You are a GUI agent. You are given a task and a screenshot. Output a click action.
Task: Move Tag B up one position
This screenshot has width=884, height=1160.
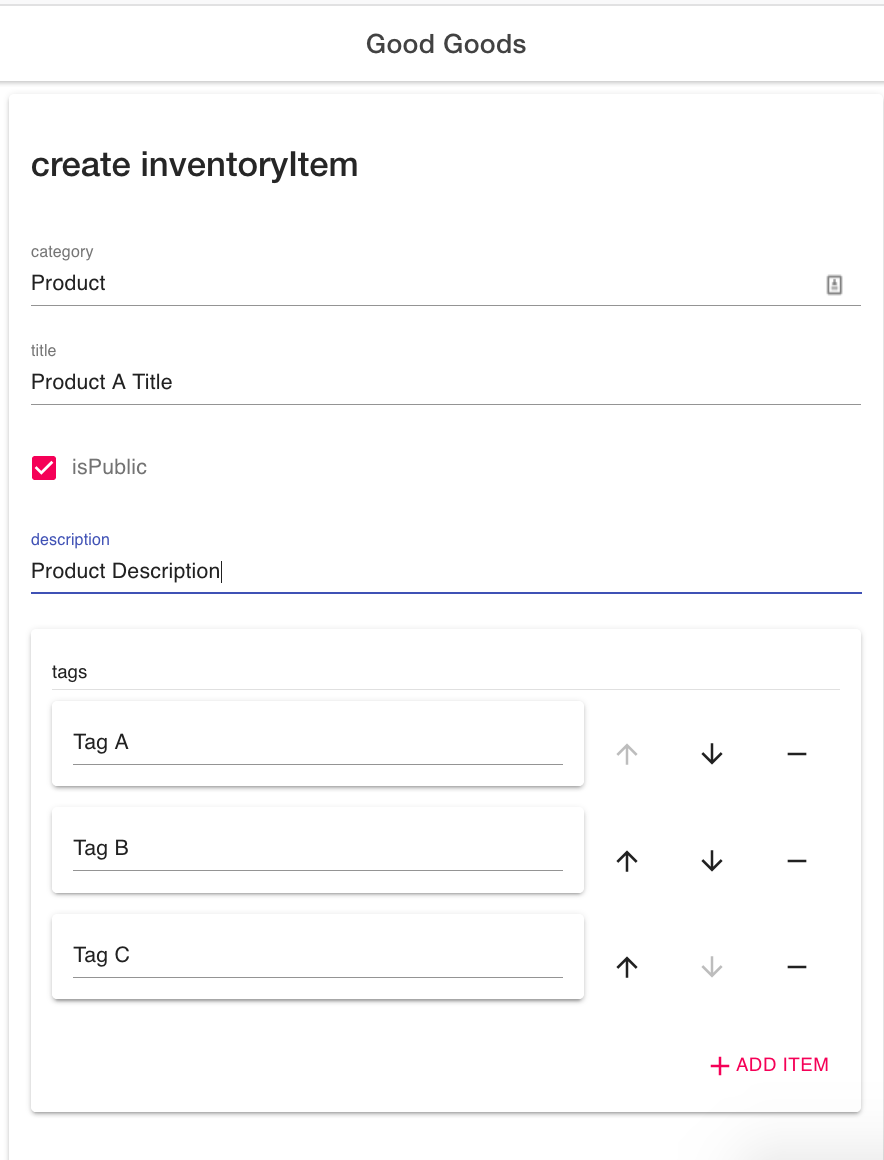coord(627,861)
